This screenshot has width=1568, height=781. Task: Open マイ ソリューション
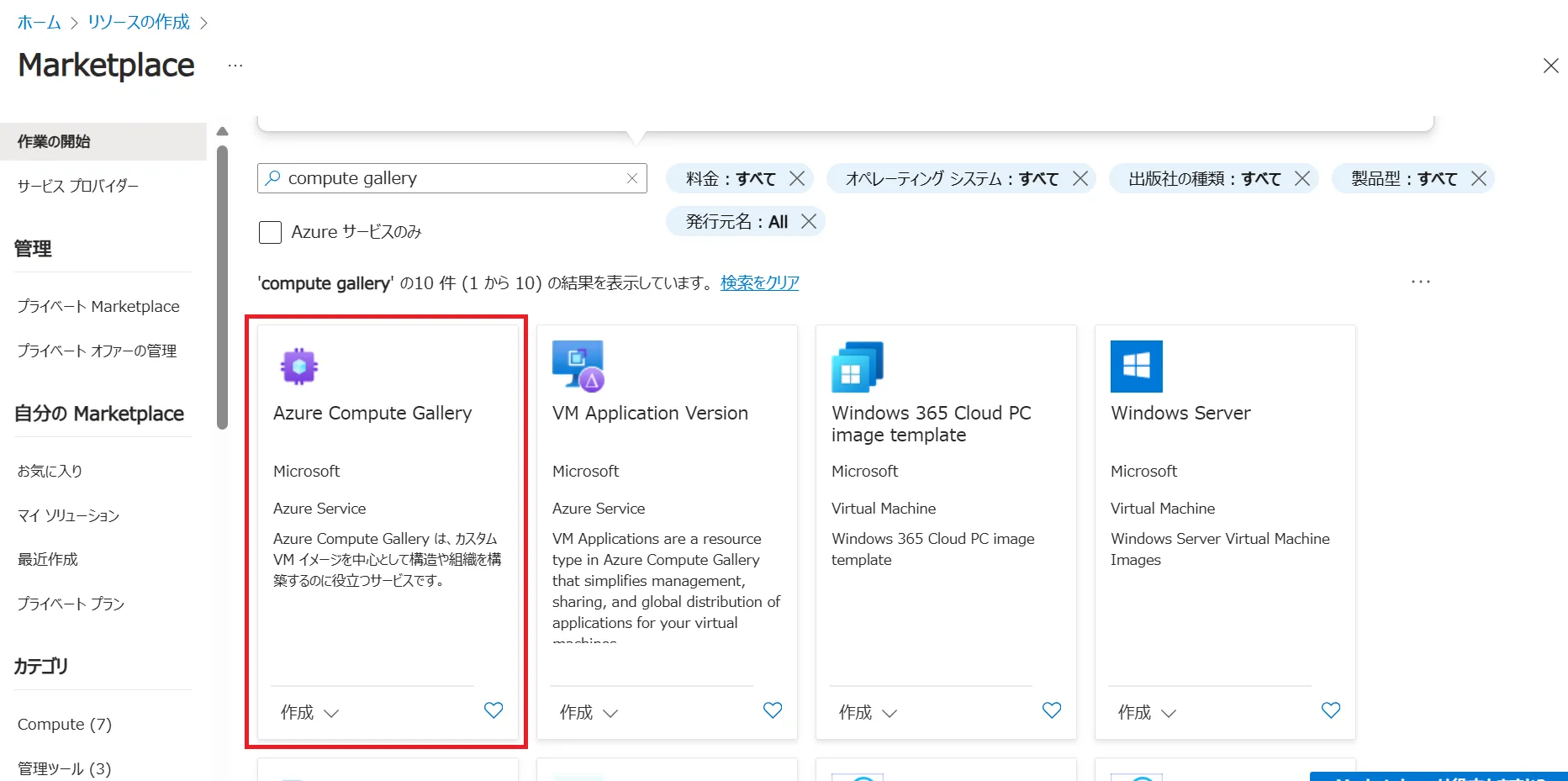click(68, 515)
